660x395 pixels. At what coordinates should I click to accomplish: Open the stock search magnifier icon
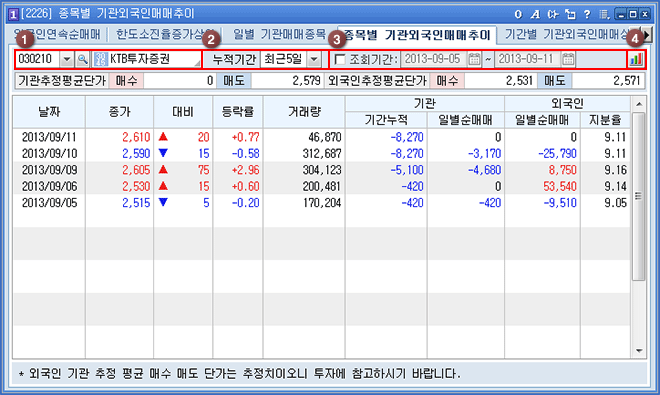pos(82,59)
